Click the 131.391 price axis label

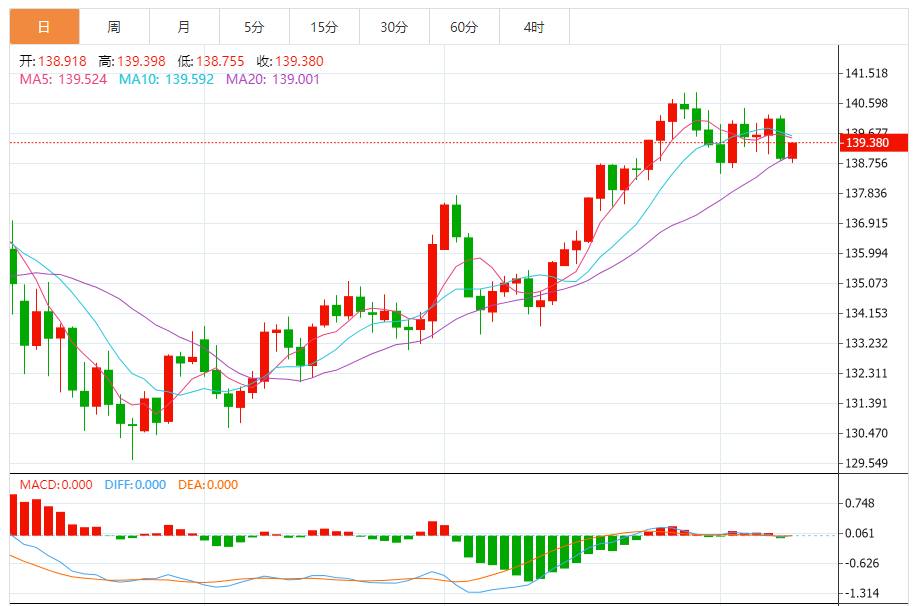[866, 403]
